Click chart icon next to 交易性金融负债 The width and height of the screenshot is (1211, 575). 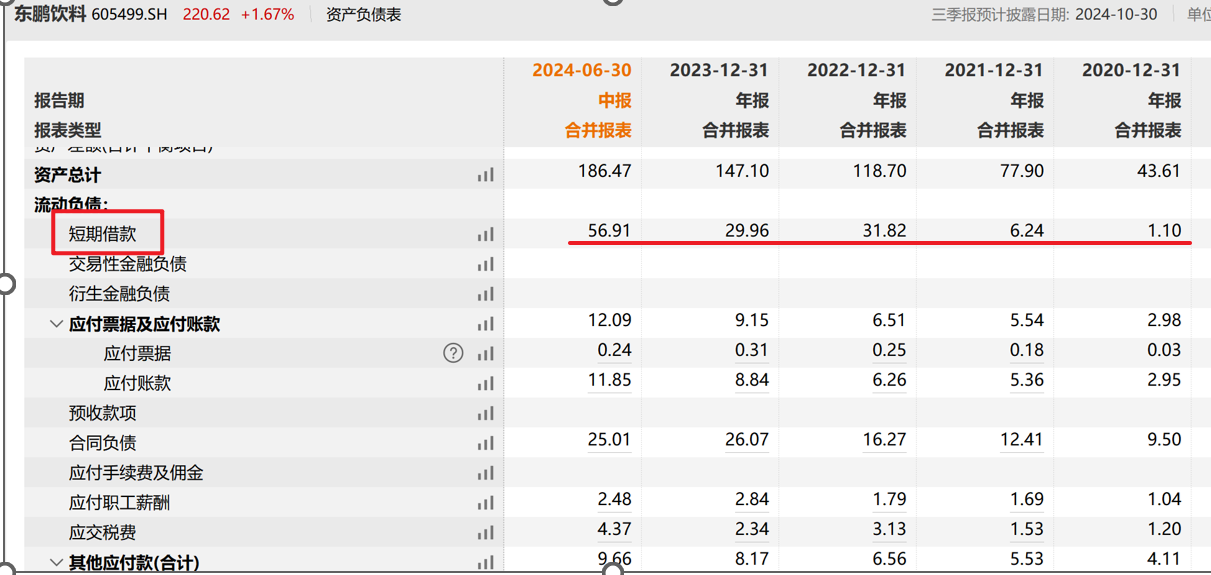tap(485, 265)
